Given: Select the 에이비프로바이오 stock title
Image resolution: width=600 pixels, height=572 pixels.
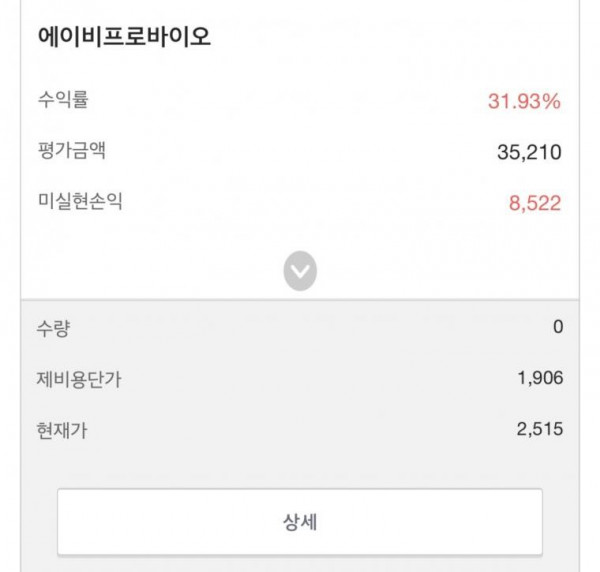Looking at the screenshot, I should point(124,37).
